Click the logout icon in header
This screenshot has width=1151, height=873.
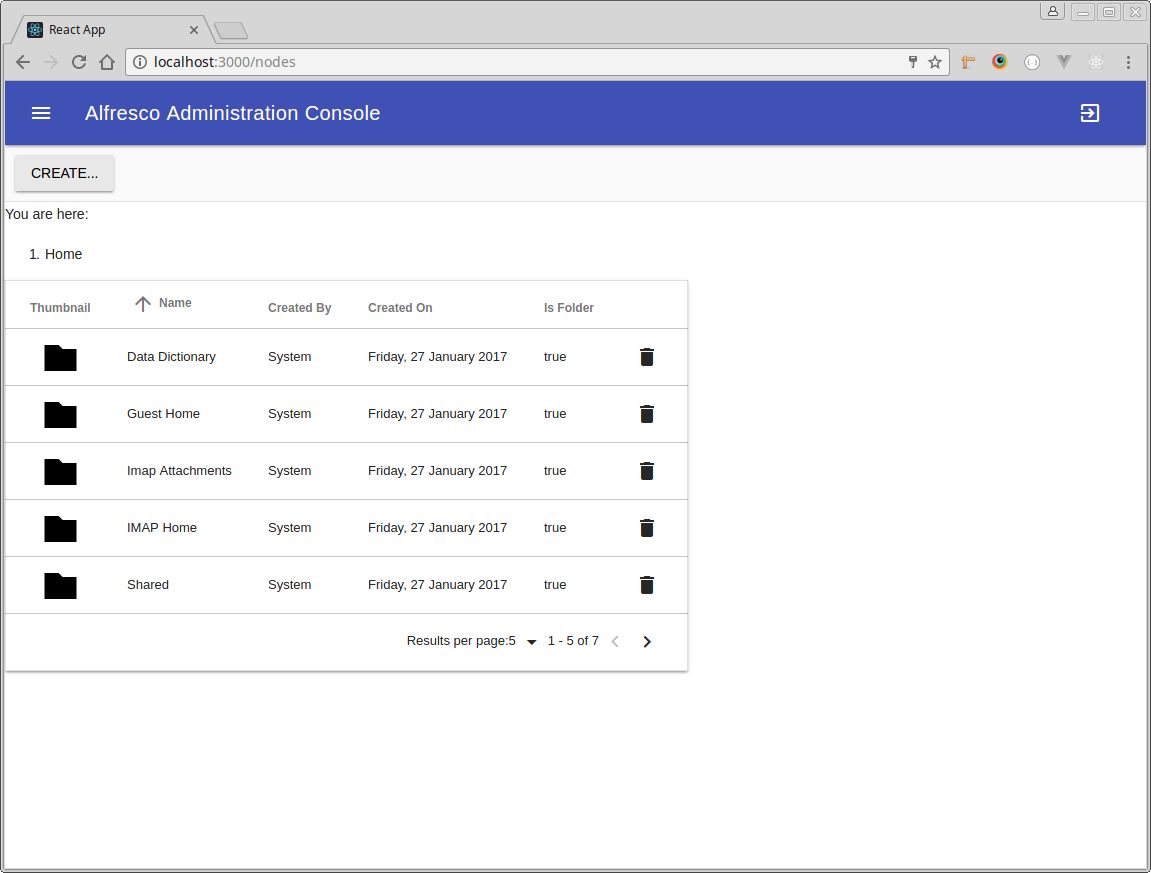(1090, 113)
